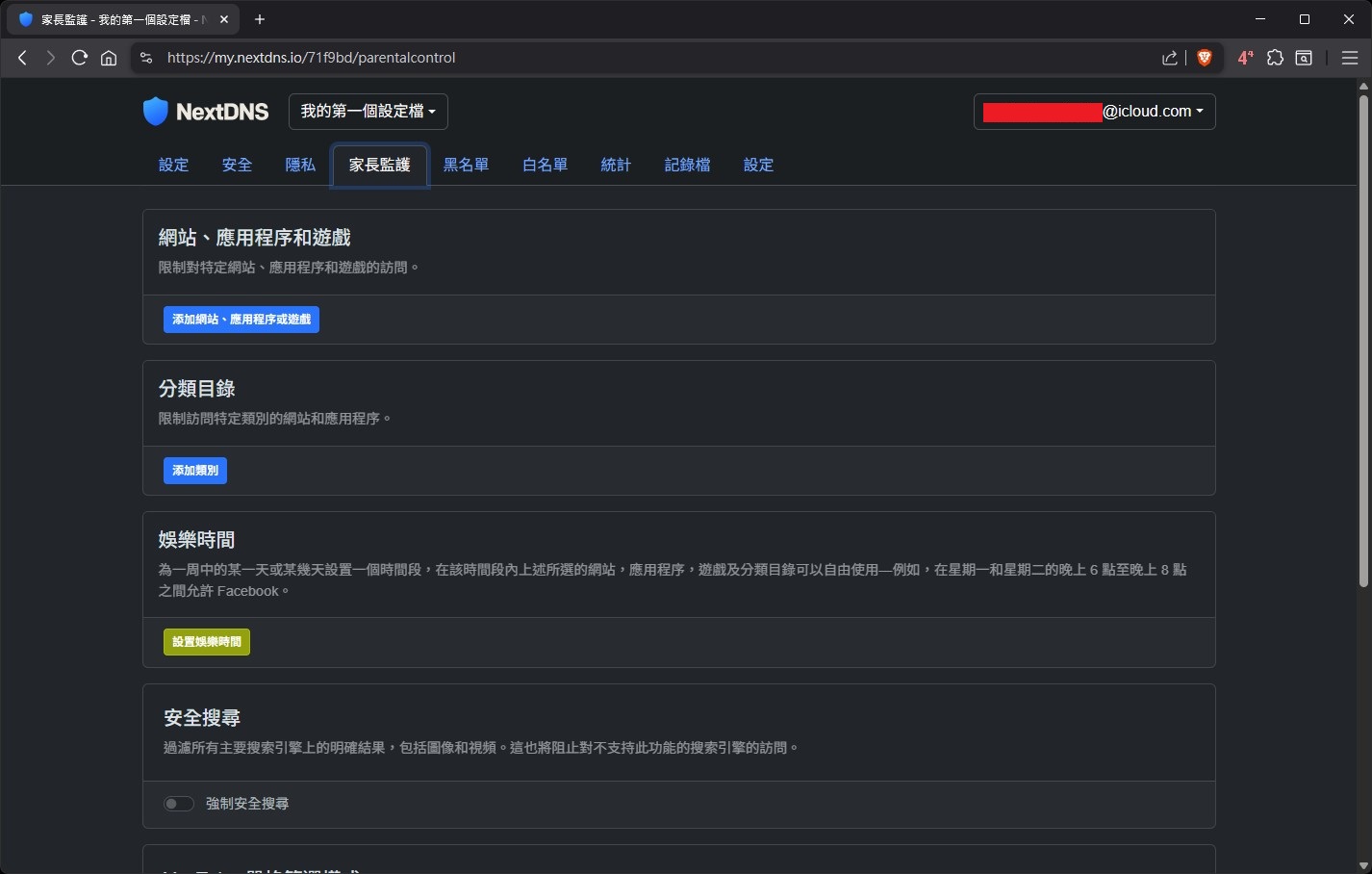Go back with the browser back arrow
Viewport: 1372px width, 874px height.
click(x=22, y=58)
